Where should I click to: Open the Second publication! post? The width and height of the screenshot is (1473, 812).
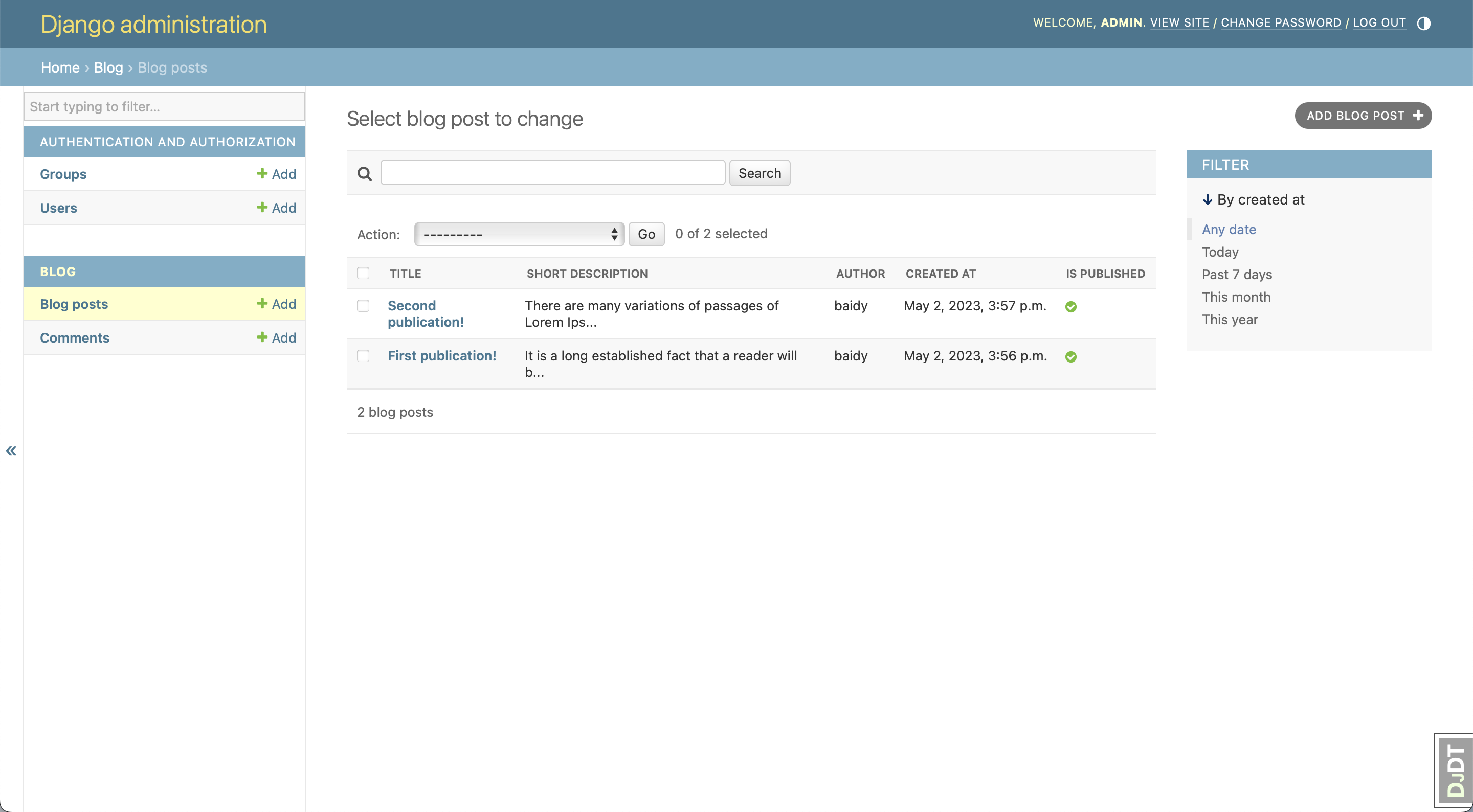click(426, 314)
